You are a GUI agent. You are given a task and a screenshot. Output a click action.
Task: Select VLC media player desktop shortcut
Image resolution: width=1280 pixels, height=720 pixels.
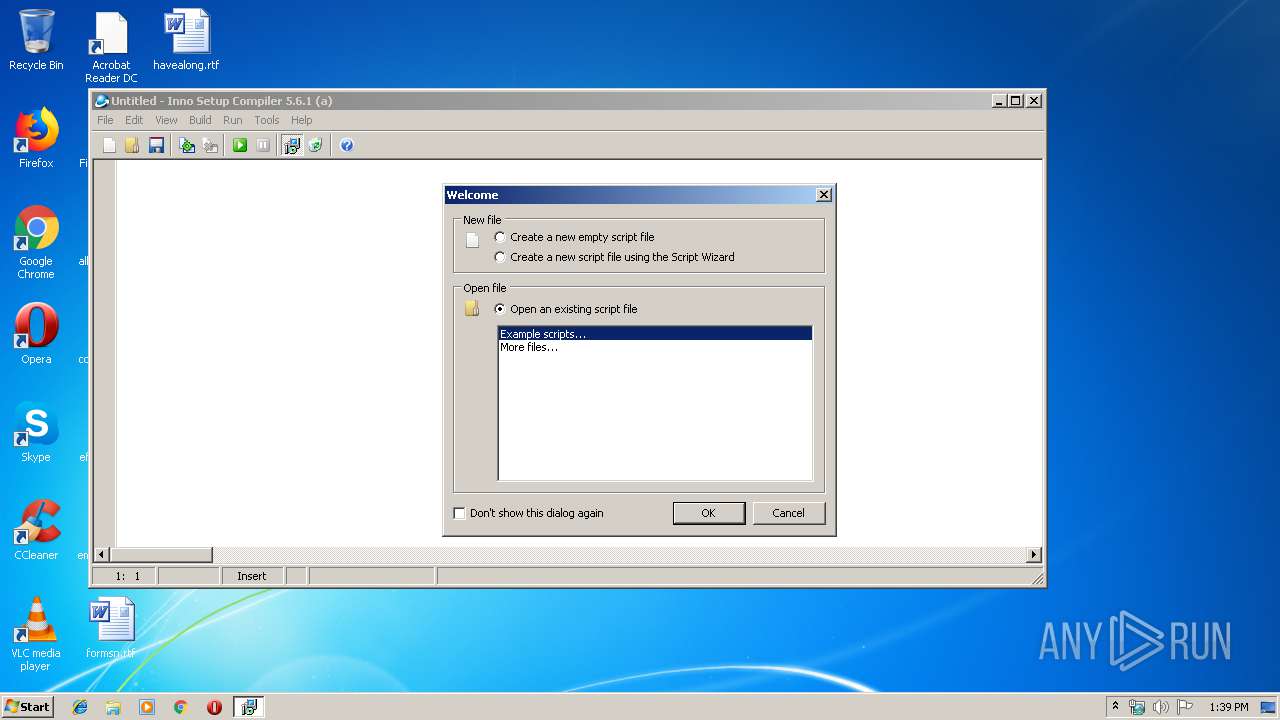pos(36,634)
